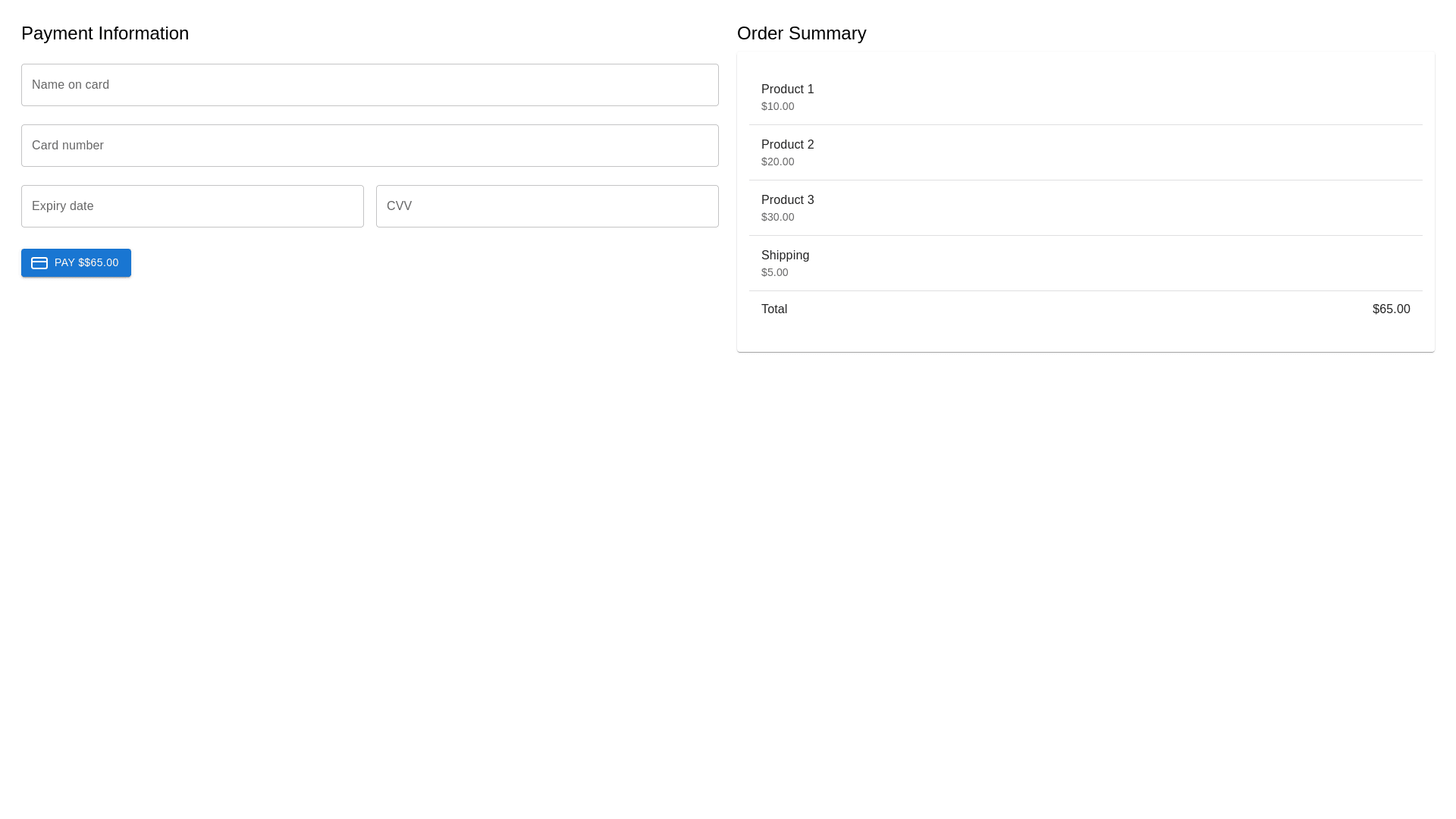This screenshot has height=819, width=1456.
Task: Click the Card number placeholder text
Action: click(67, 146)
